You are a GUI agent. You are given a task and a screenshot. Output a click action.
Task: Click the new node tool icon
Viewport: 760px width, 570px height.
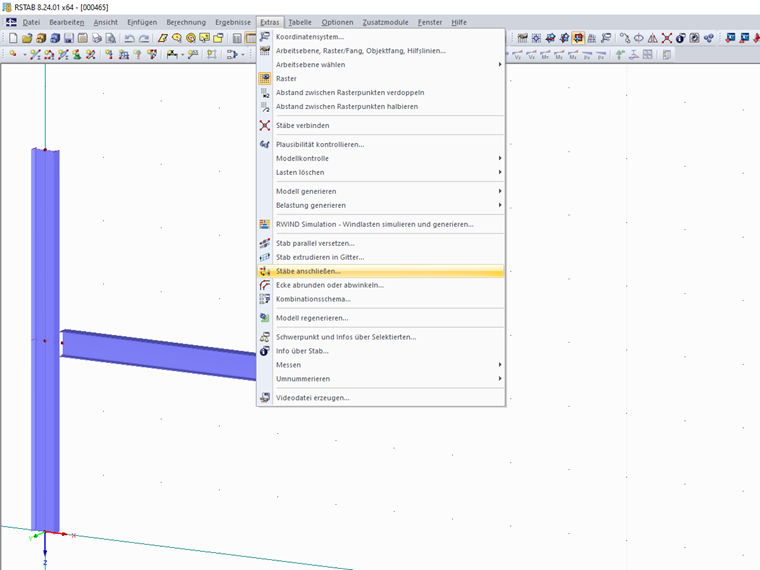[13, 54]
